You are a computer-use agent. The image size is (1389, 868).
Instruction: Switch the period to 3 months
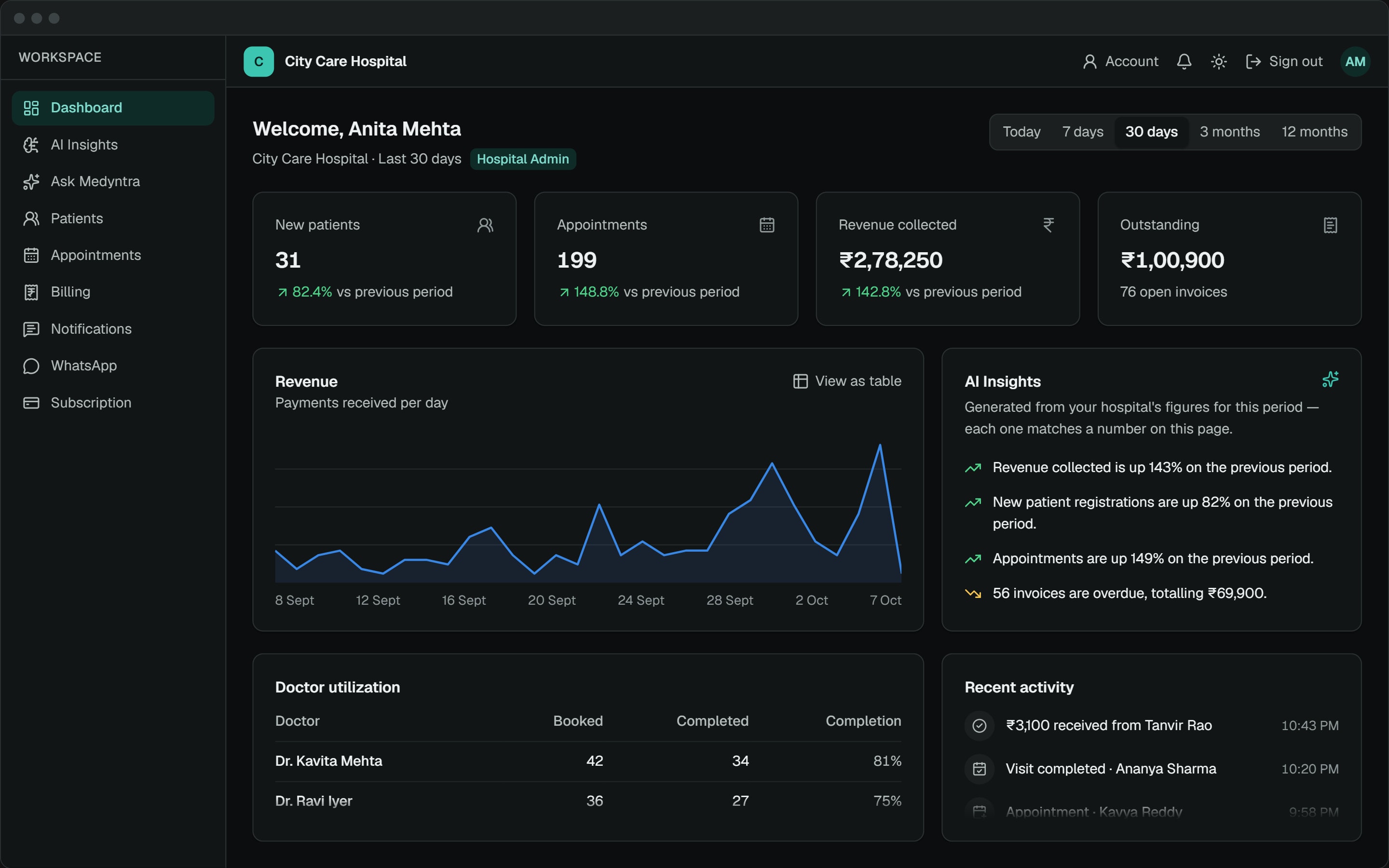coord(1229,132)
